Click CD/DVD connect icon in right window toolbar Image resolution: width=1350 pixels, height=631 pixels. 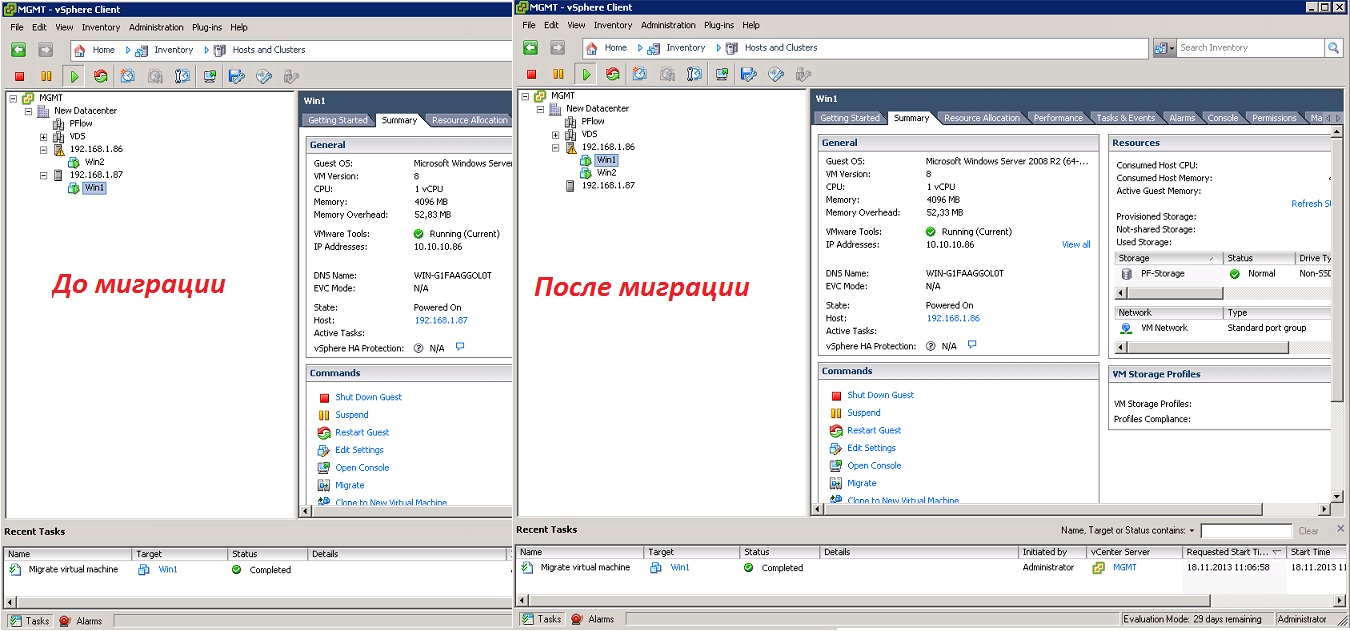point(776,74)
